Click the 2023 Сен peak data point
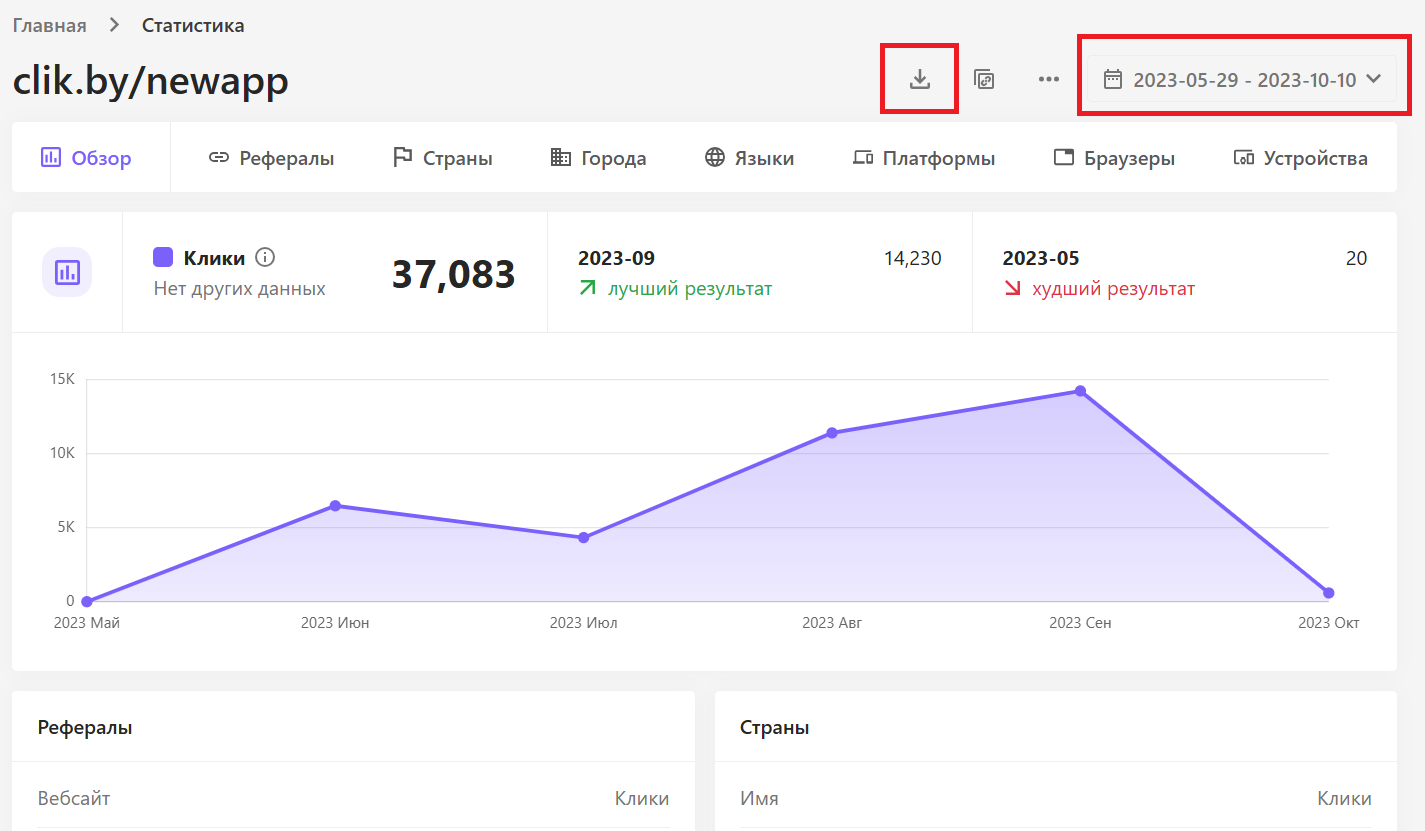The height and width of the screenshot is (831, 1425). click(1080, 391)
